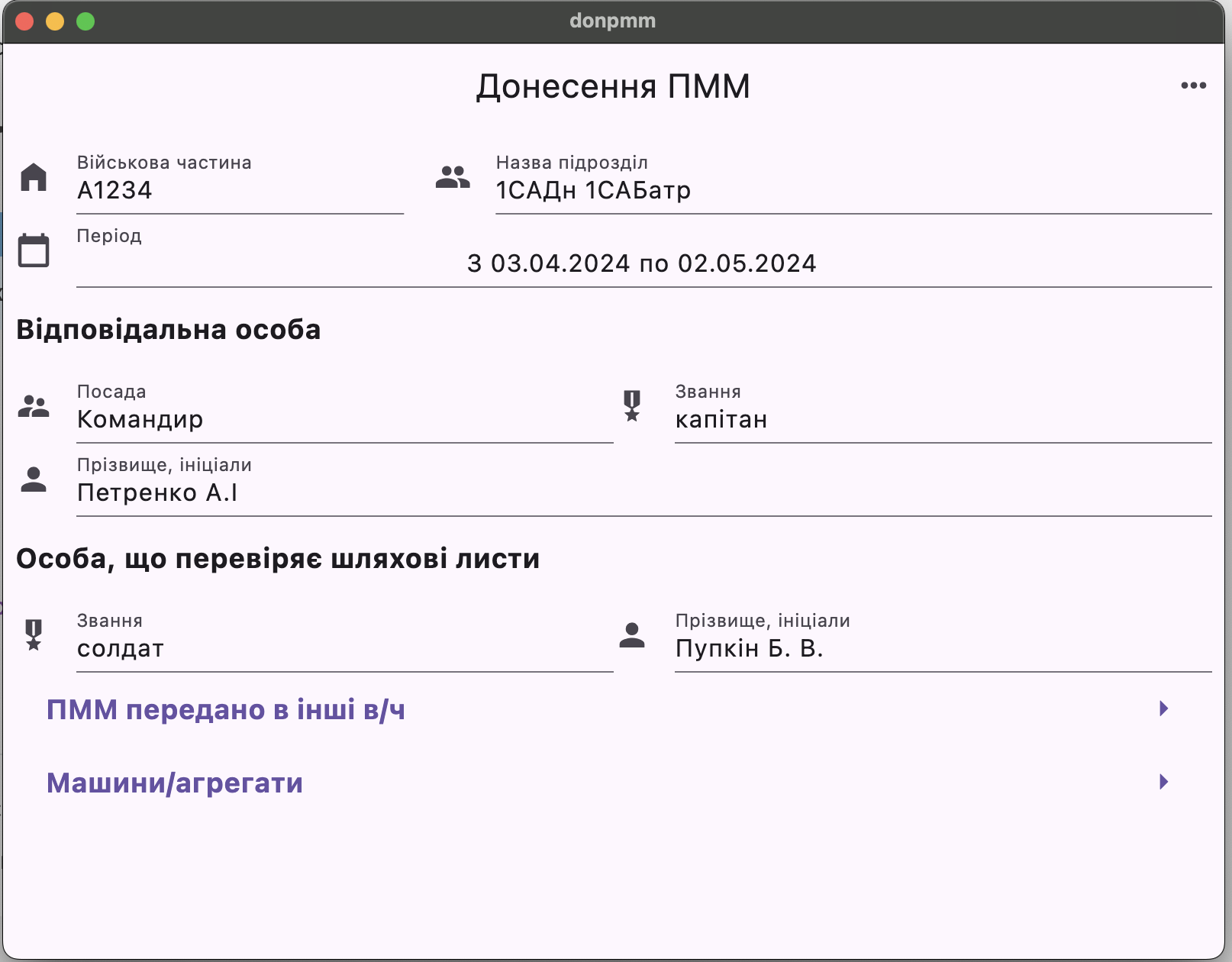Click the home icon beside Військова частина
The height and width of the screenshot is (962, 1232).
tap(34, 177)
